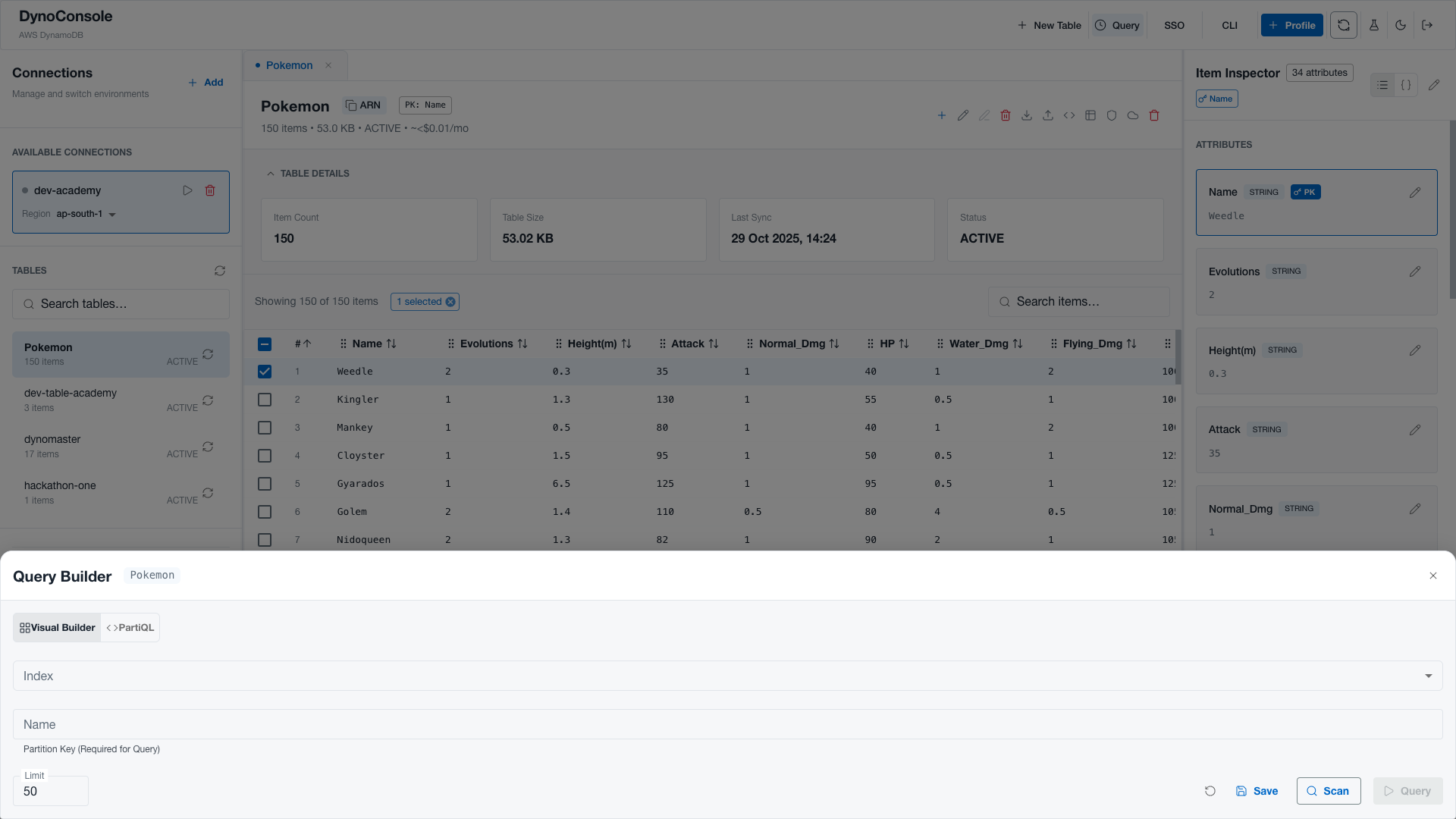Edit the Evolutions attribute in the Item Inspector
The width and height of the screenshot is (1456, 819).
coord(1414,271)
